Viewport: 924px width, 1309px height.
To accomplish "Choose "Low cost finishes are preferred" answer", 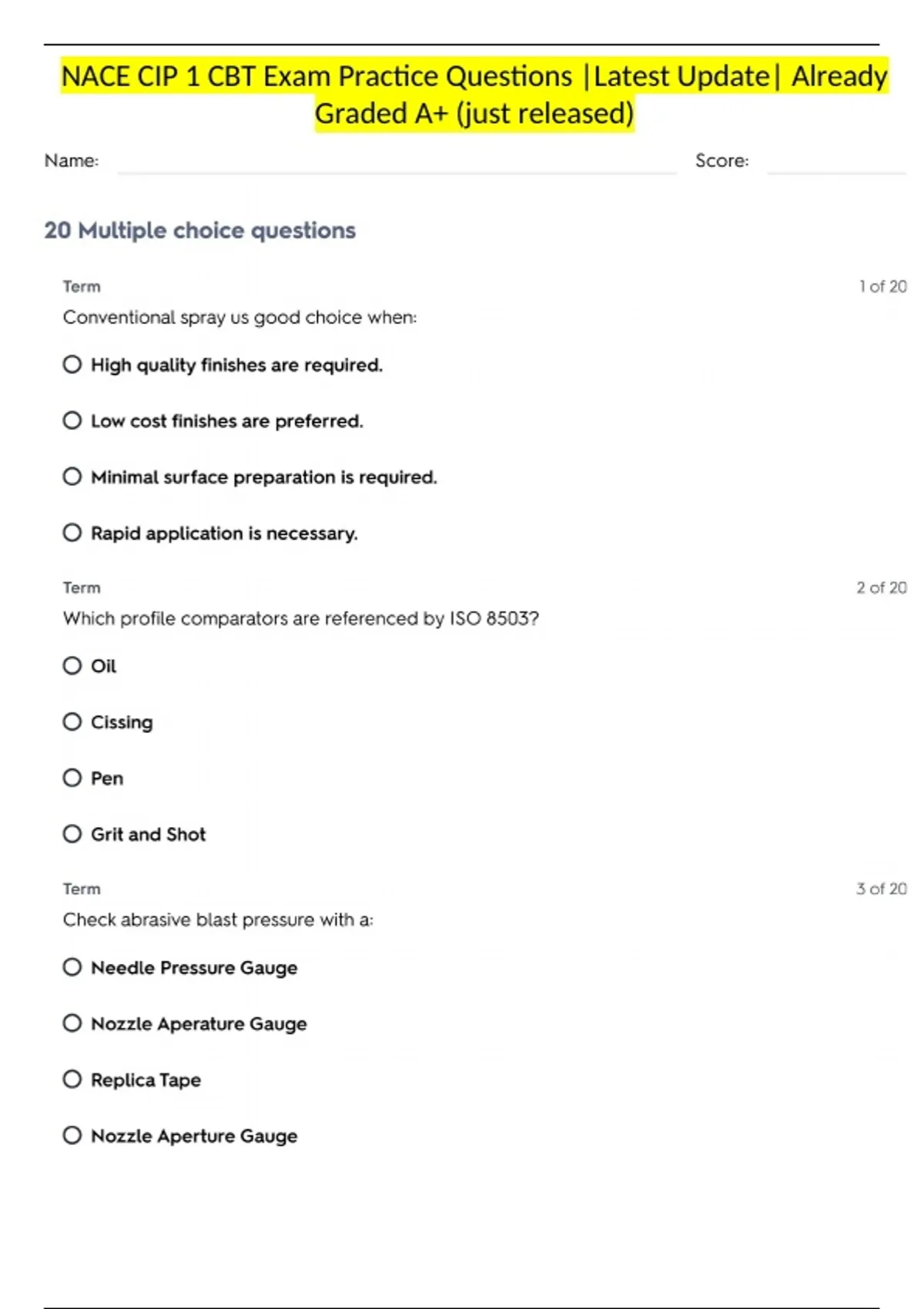I will click(72, 420).
